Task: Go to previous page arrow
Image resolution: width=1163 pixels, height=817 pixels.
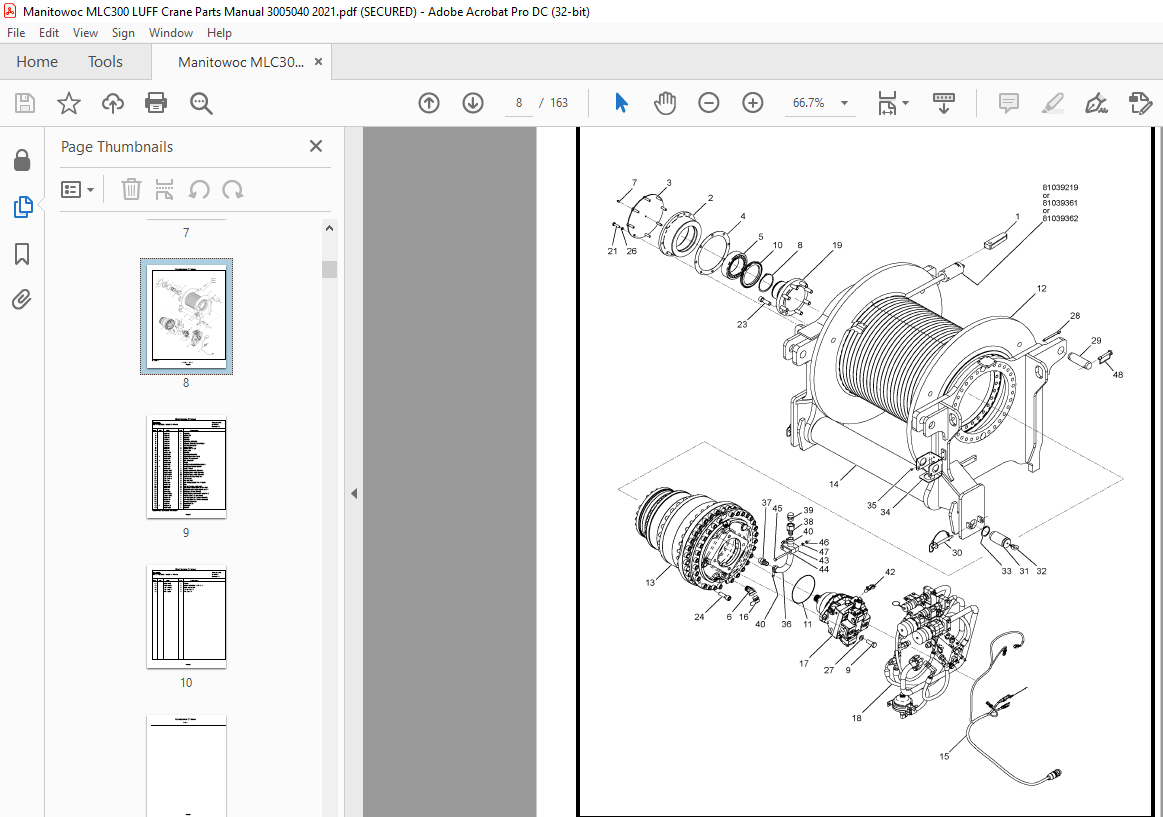Action: coord(429,103)
